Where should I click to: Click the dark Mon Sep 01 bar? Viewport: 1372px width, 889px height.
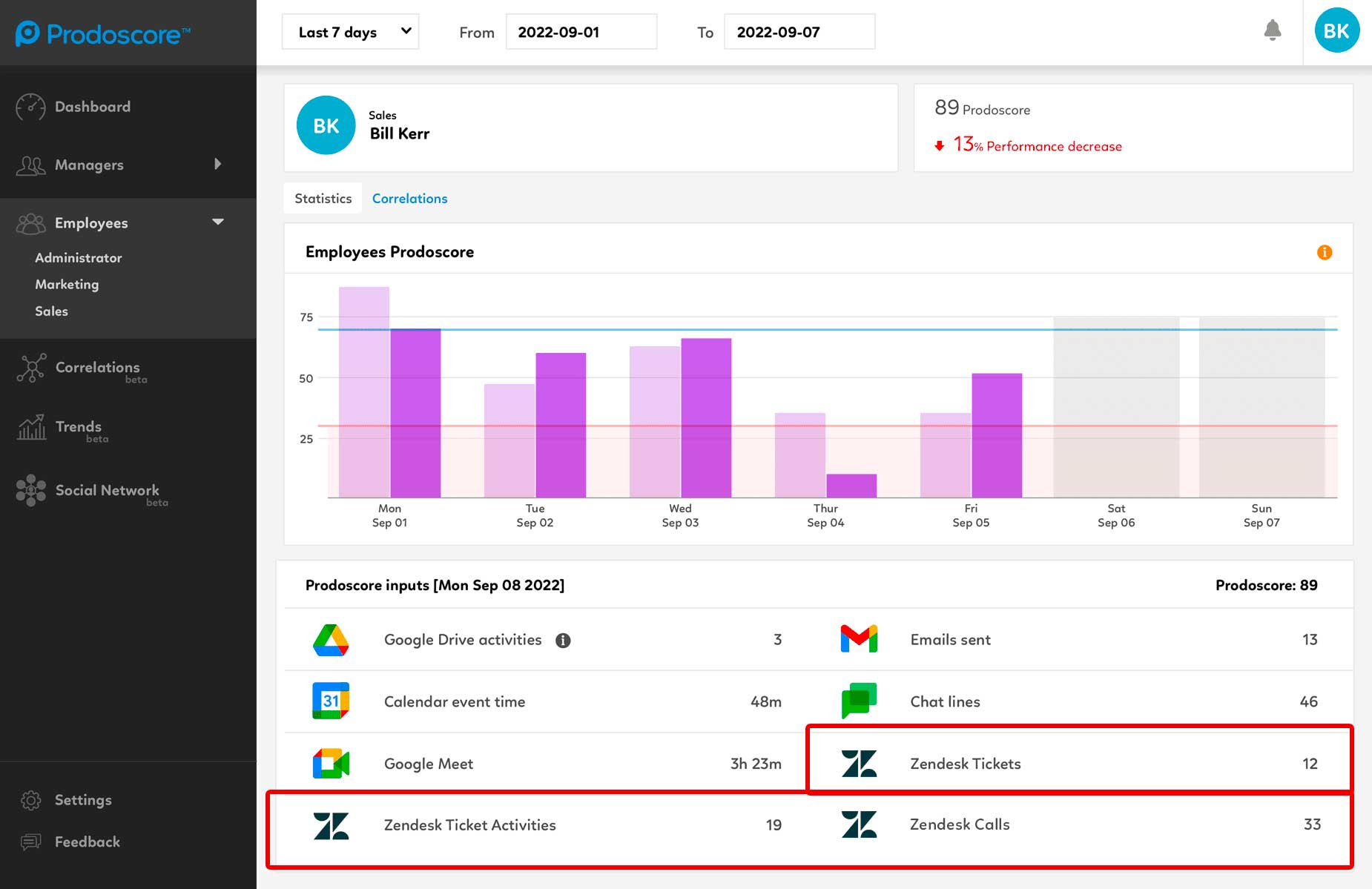[415, 413]
